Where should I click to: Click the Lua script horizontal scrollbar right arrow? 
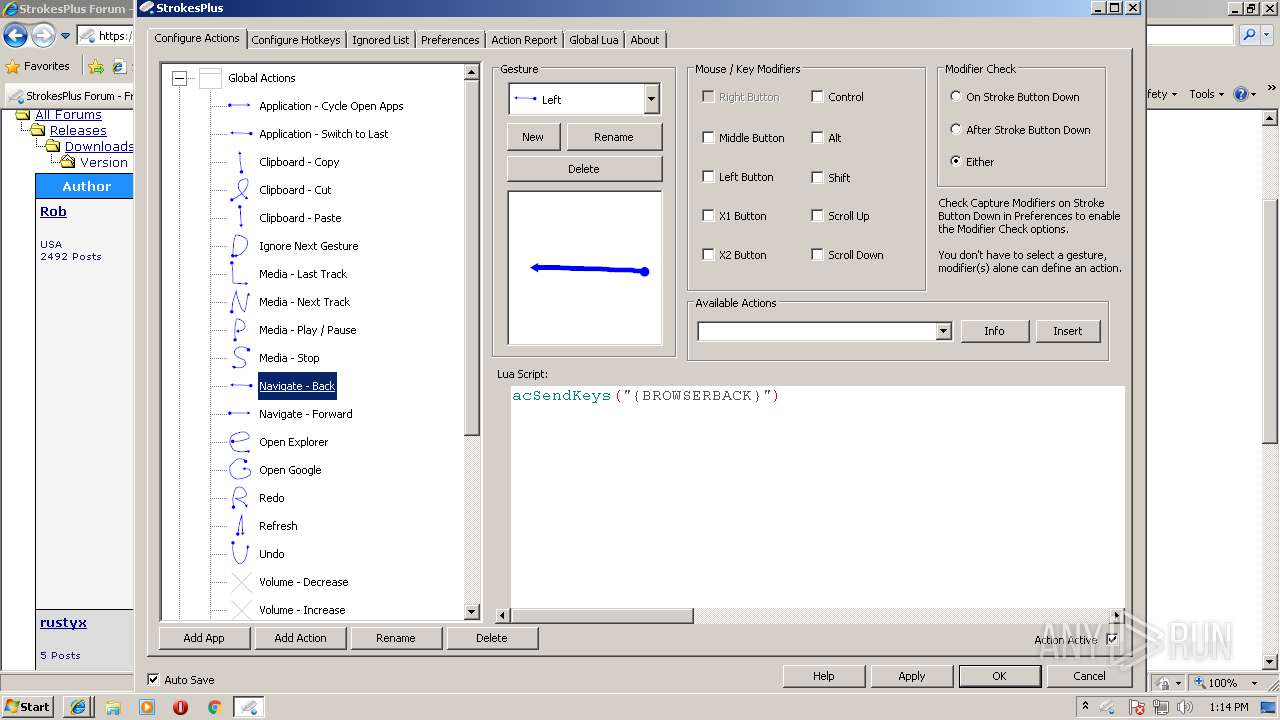(x=1117, y=616)
